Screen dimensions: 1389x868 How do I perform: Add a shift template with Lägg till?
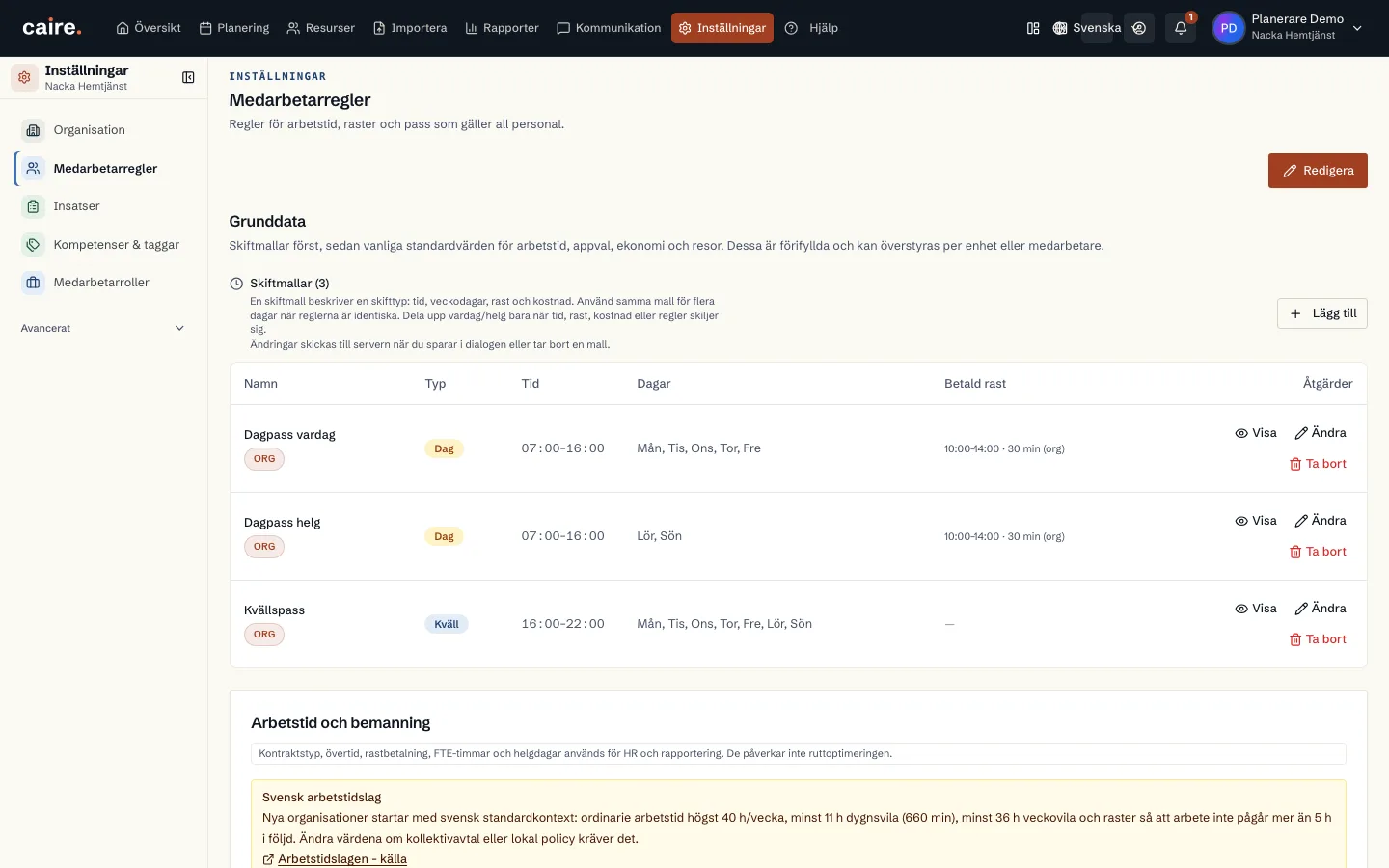click(x=1322, y=313)
